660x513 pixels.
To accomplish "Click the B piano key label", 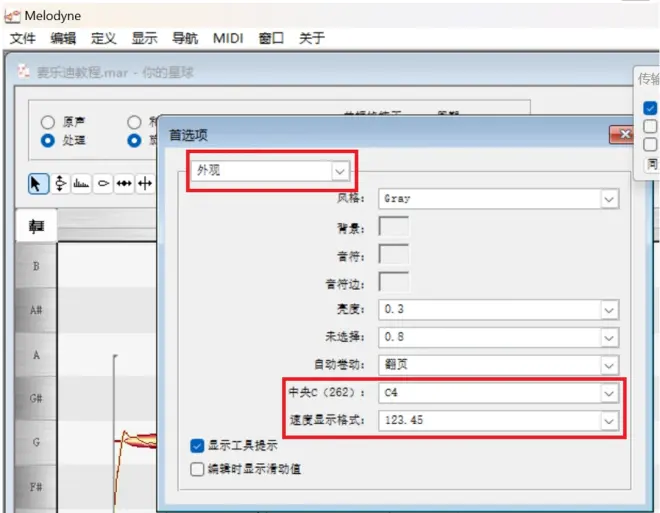I will tap(36, 266).
